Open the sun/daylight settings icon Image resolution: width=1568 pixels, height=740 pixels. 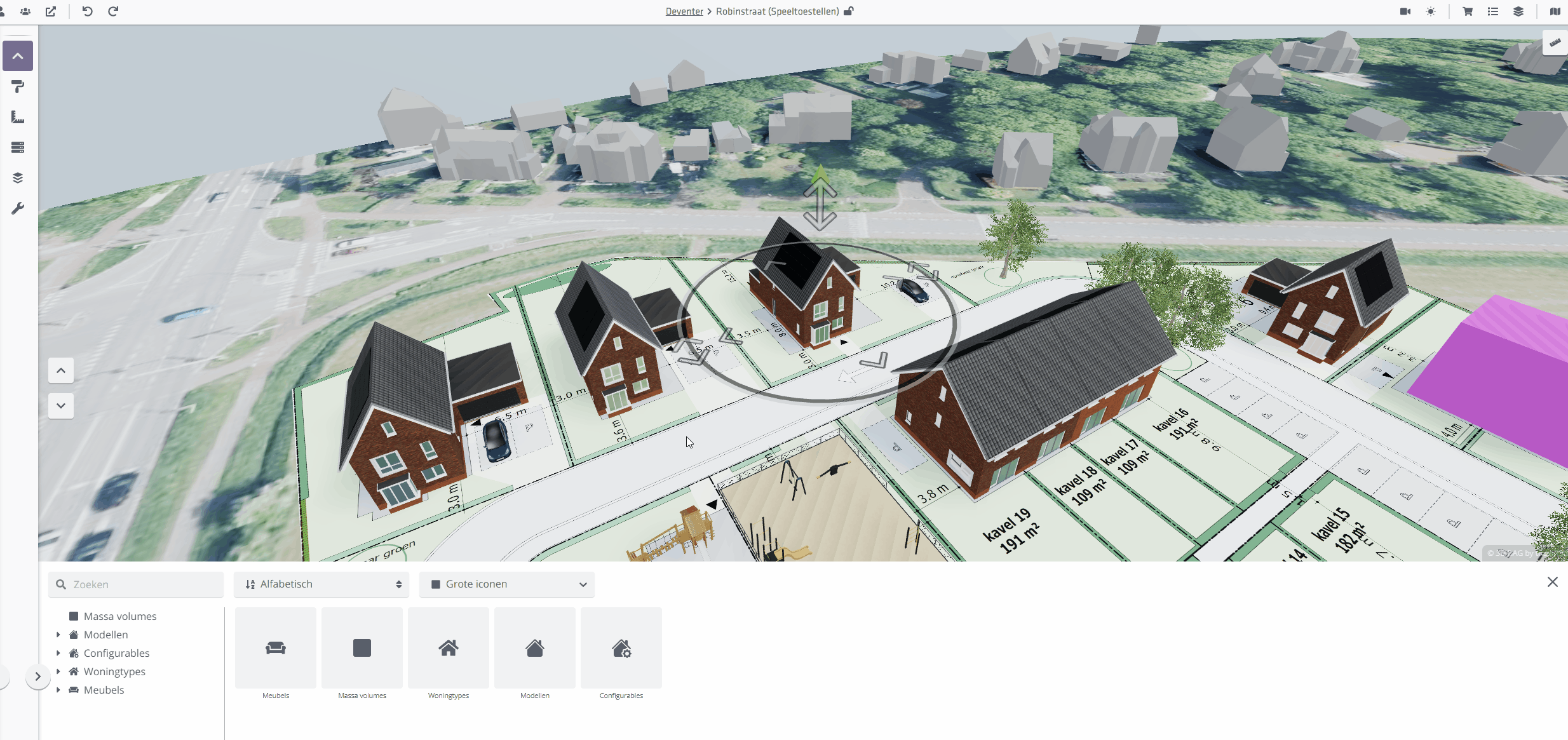pyautogui.click(x=1431, y=11)
